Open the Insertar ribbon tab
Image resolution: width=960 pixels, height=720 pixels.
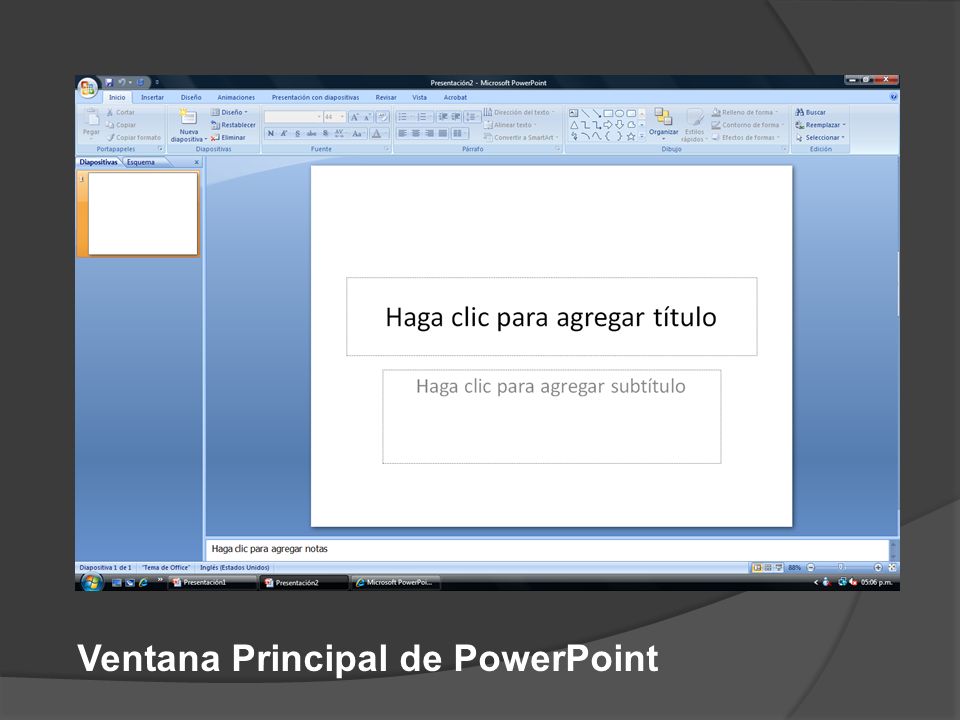point(152,97)
